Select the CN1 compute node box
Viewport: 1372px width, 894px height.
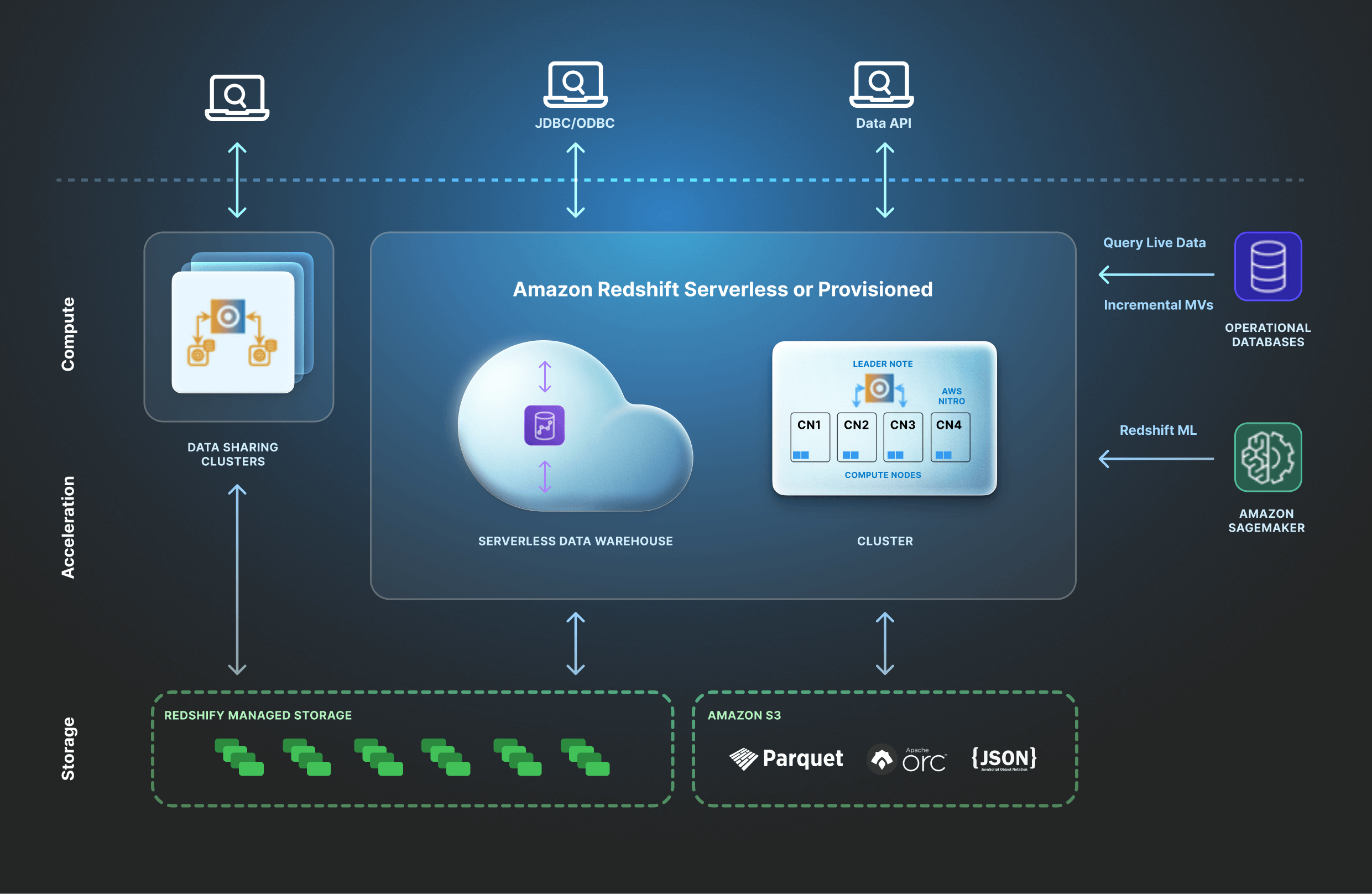(810, 437)
